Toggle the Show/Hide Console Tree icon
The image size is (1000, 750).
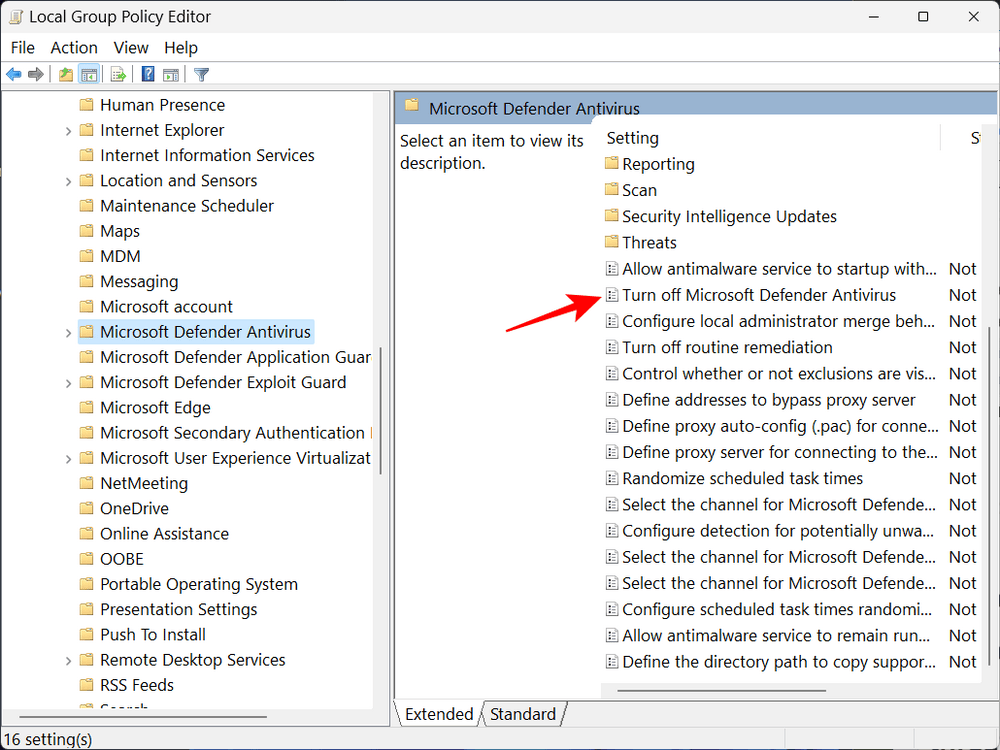click(x=89, y=74)
